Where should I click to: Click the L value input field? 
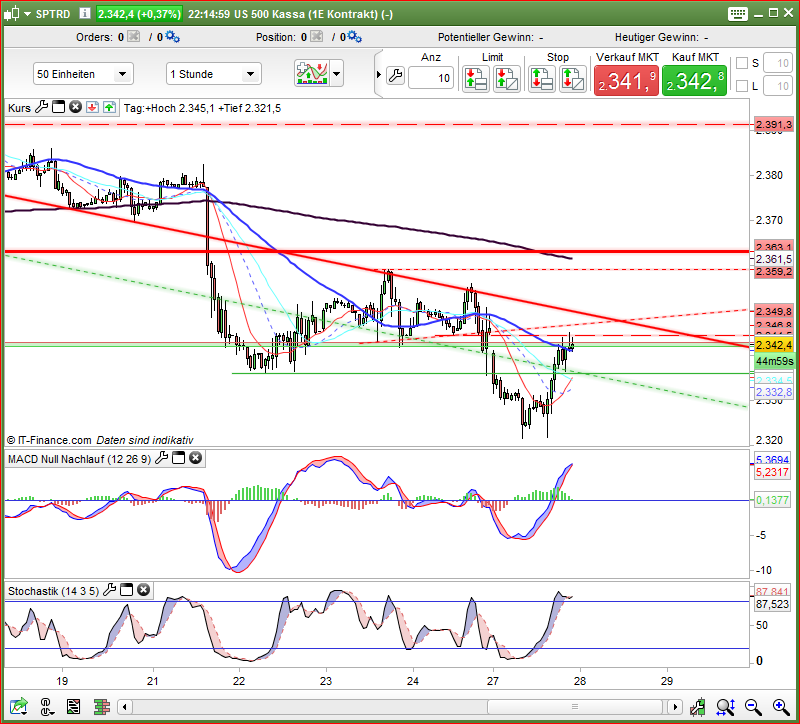click(x=778, y=86)
